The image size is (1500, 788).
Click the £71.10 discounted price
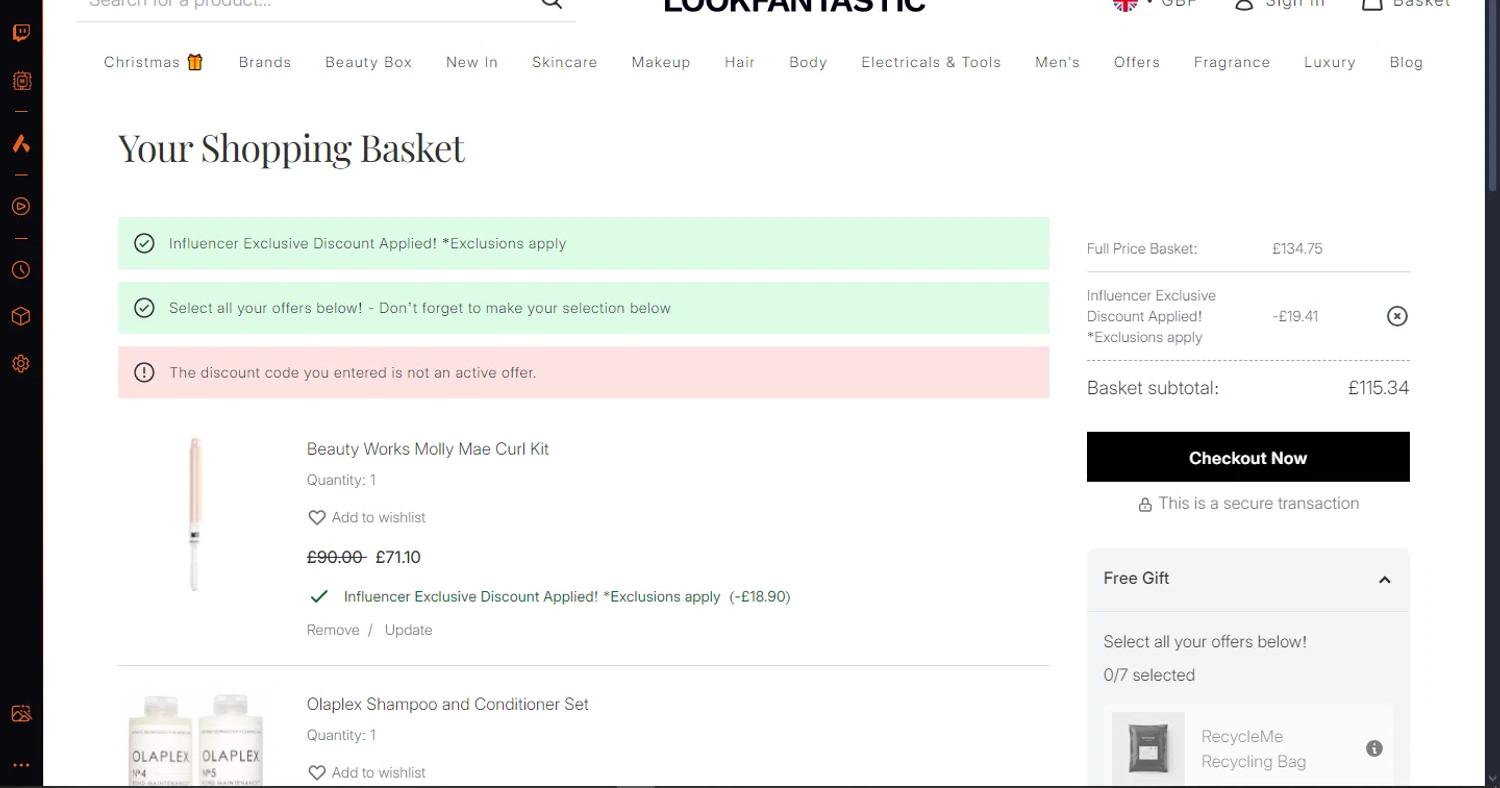click(398, 557)
